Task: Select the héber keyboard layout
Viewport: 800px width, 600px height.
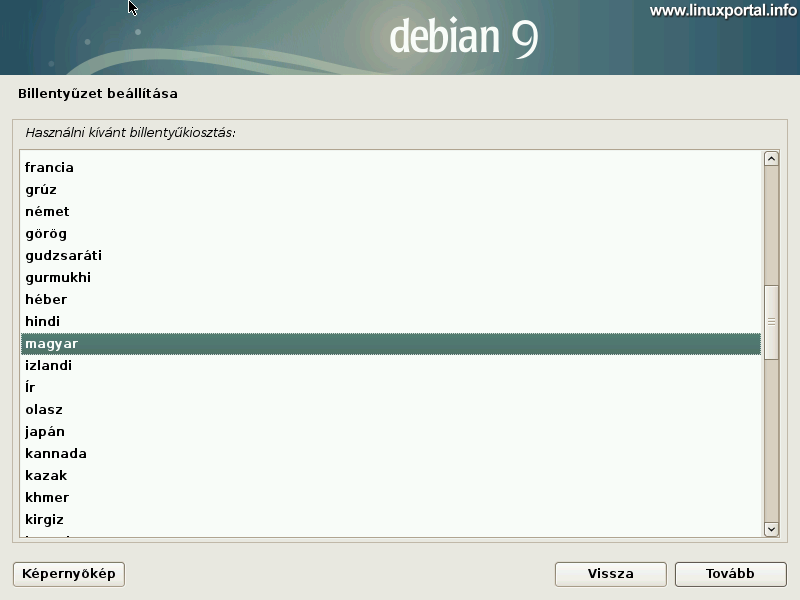Action: [391, 299]
